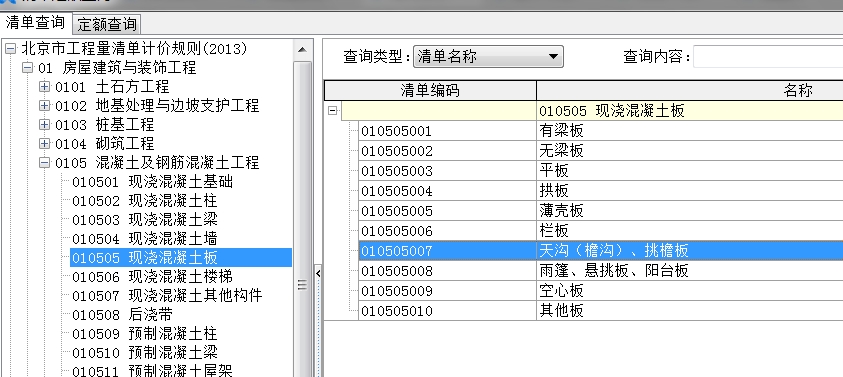The height and width of the screenshot is (377, 843).
Task: Select code cell 010505003
Action: (447, 171)
